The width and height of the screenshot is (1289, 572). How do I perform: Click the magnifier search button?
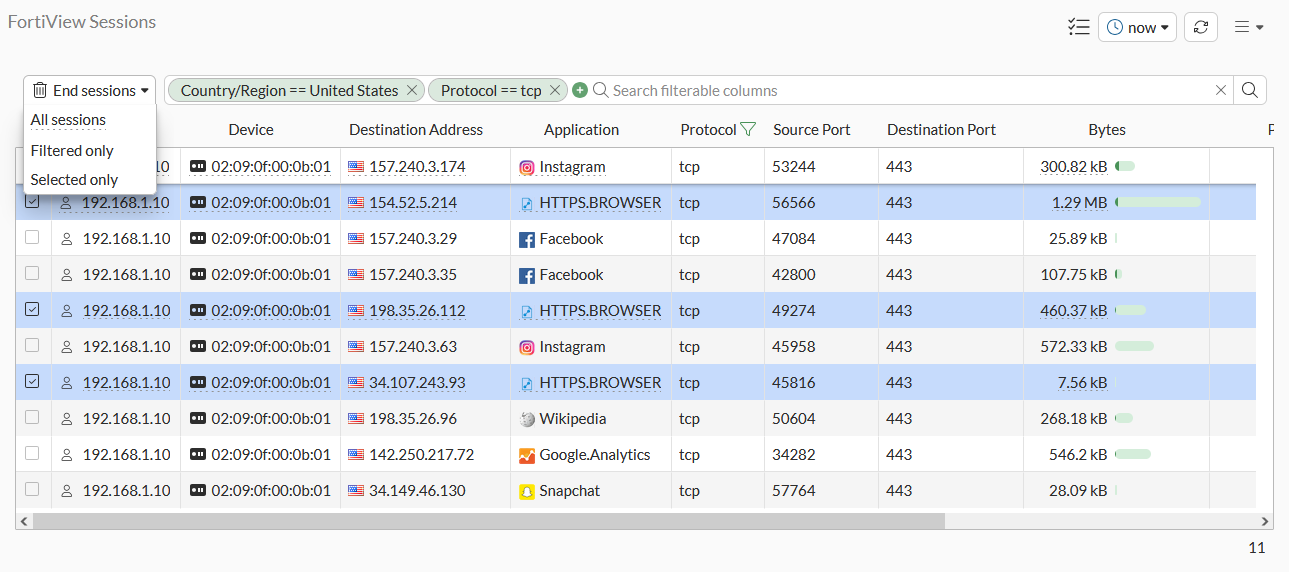click(1249, 90)
